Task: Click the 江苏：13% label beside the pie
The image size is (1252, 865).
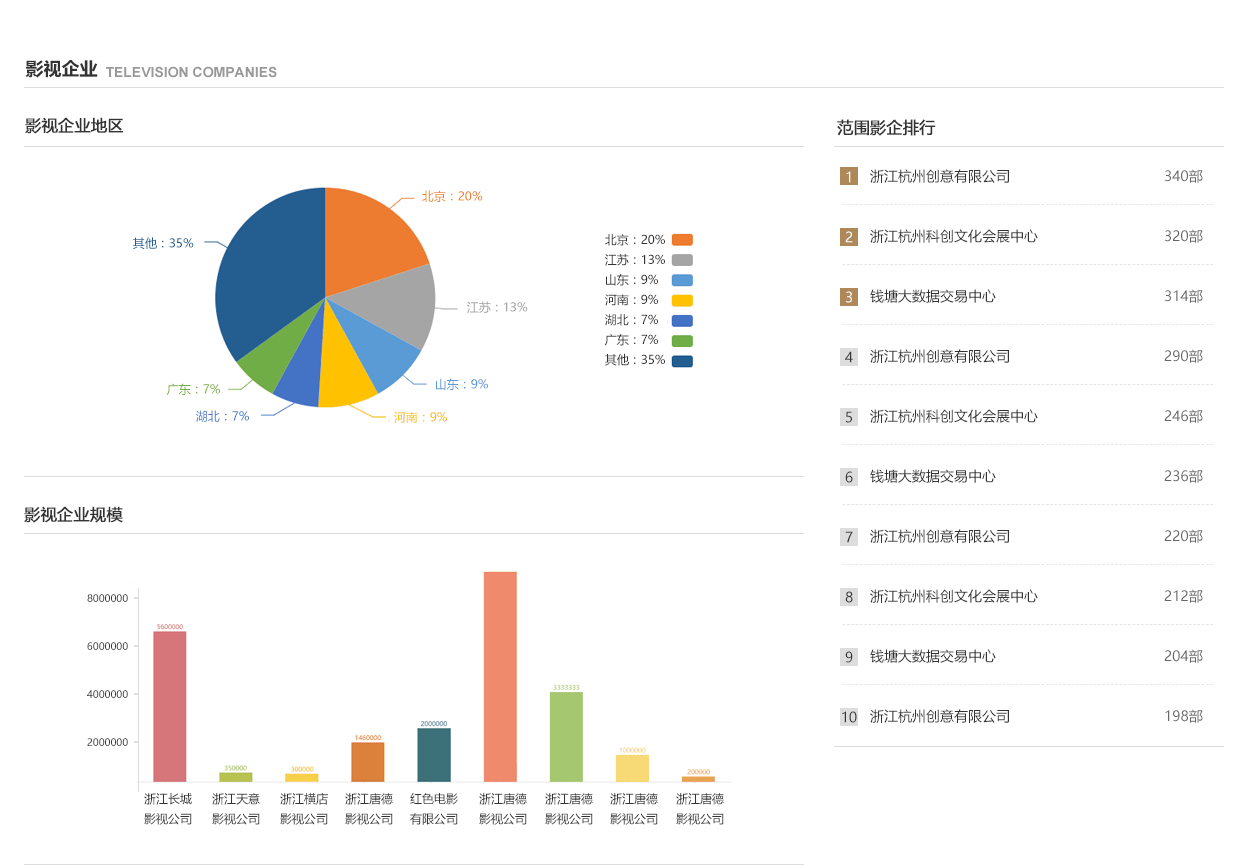Action: [497, 307]
